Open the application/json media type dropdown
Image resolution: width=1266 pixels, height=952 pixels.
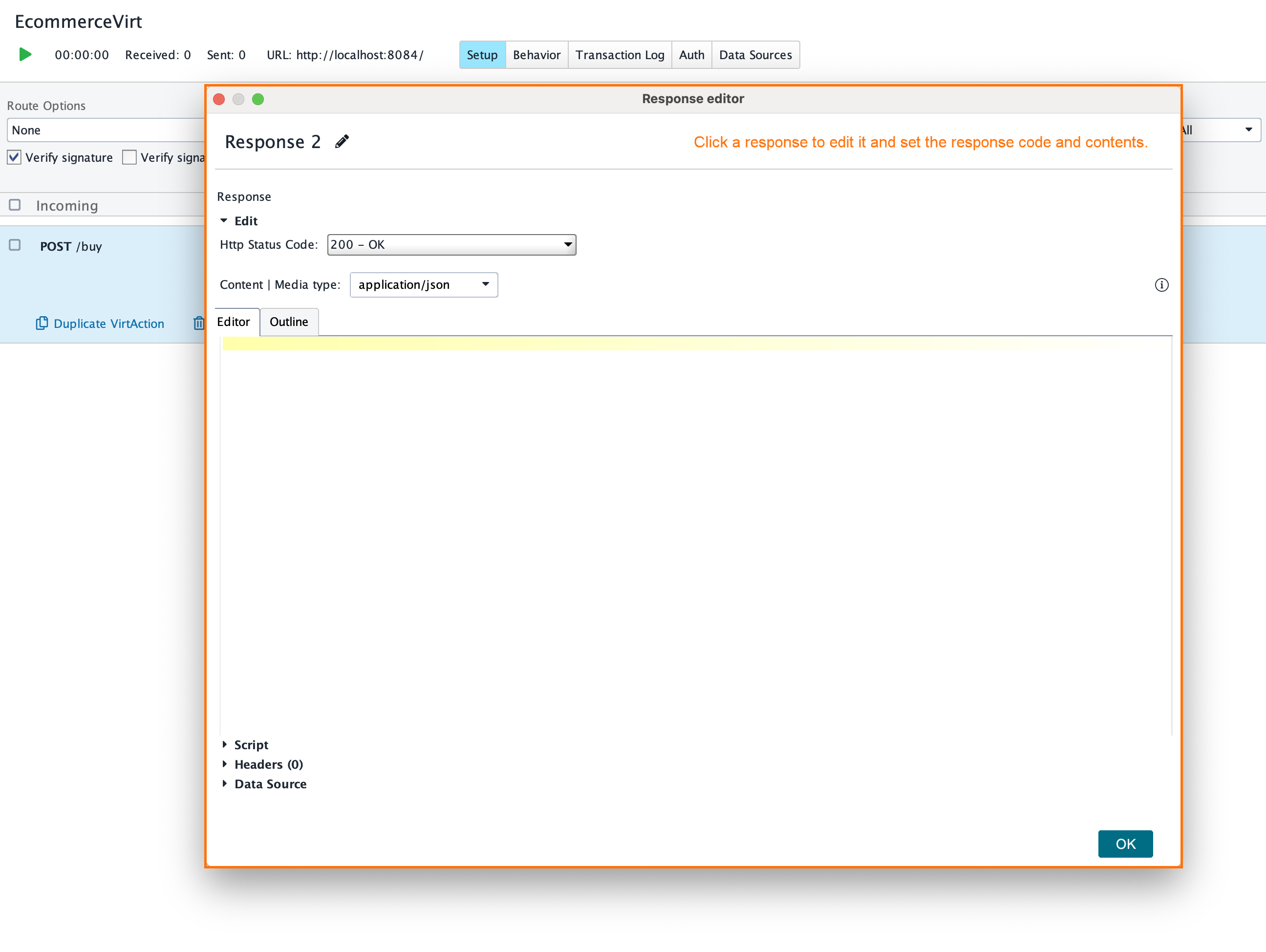(424, 284)
